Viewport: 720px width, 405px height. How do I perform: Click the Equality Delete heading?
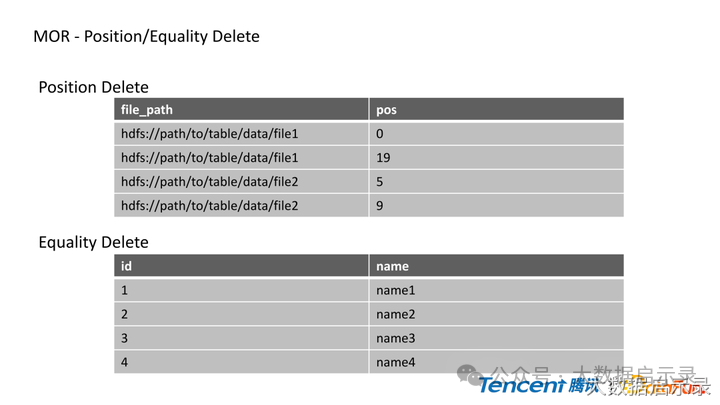tap(94, 242)
